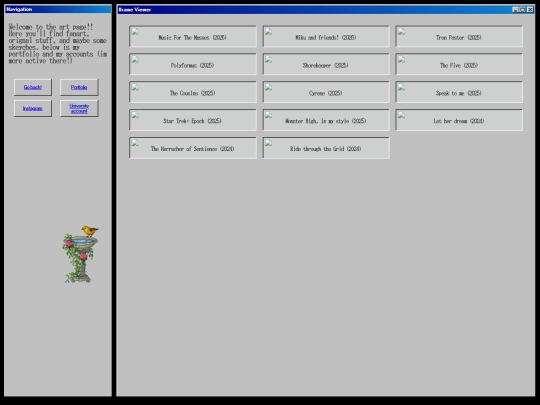Open The Cousins (2025) artwork card
Viewport: 540px width, 405px height.
193,92
